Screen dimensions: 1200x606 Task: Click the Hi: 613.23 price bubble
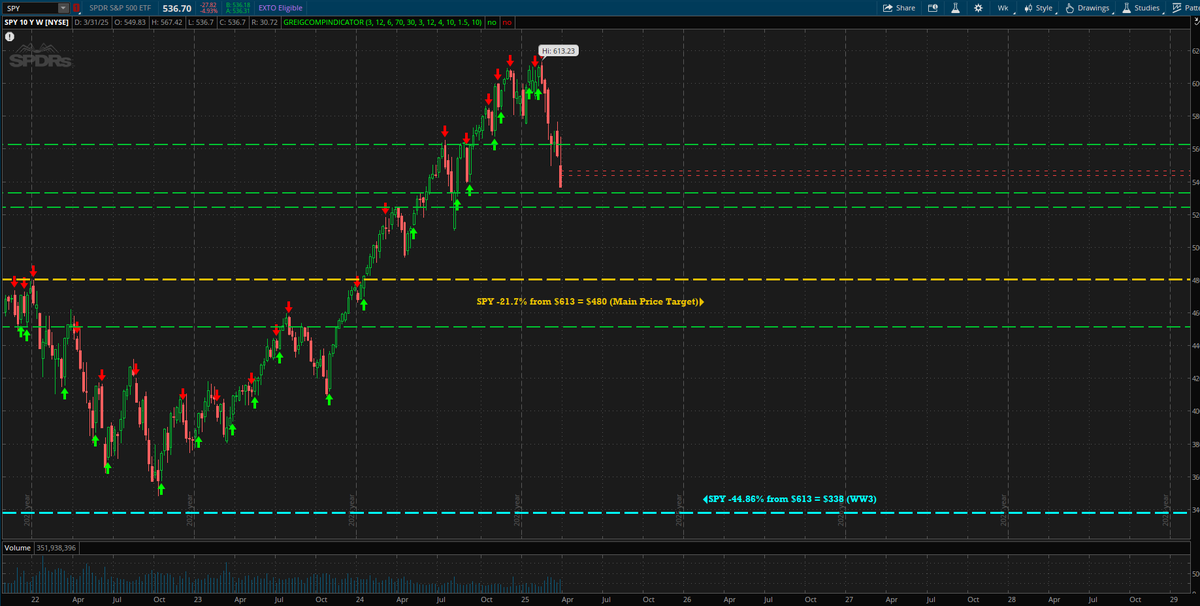pyautogui.click(x=558, y=50)
